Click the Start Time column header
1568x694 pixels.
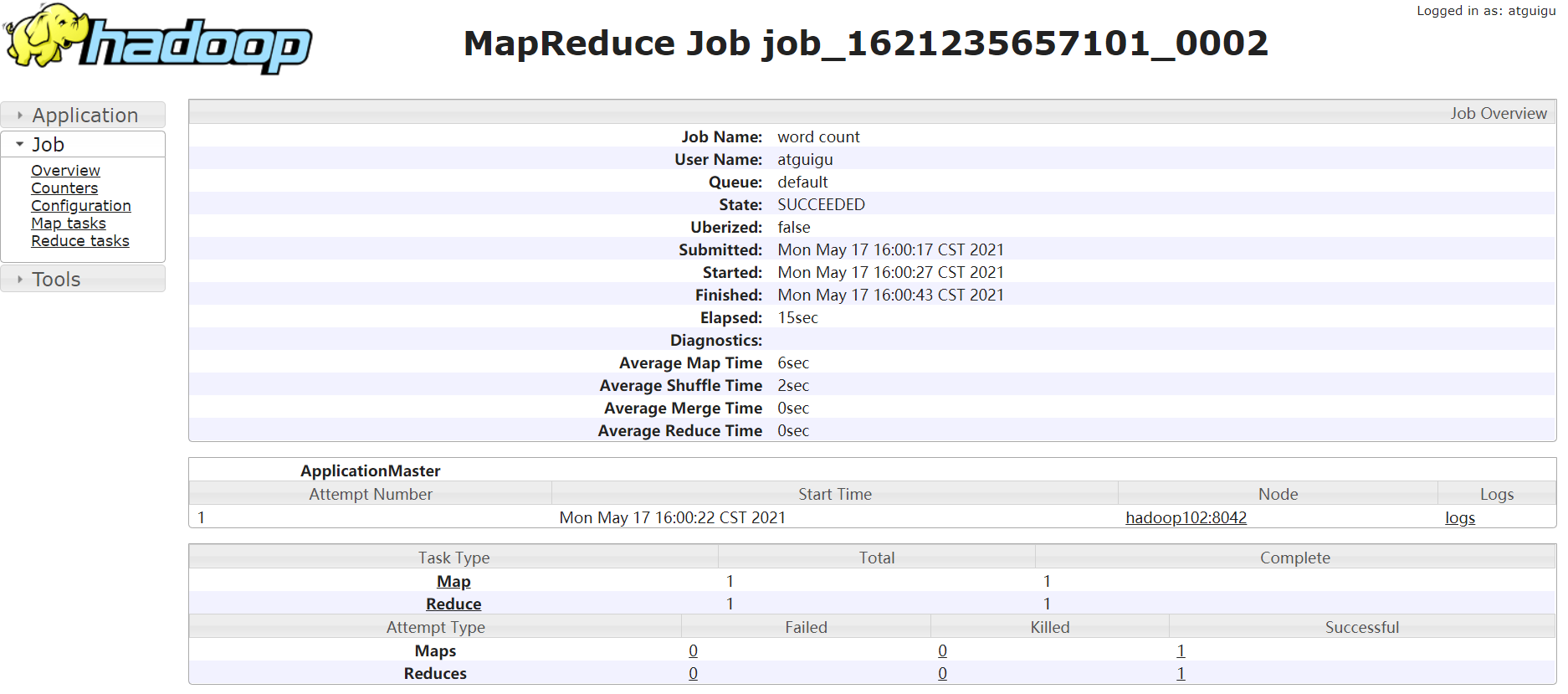pos(835,494)
